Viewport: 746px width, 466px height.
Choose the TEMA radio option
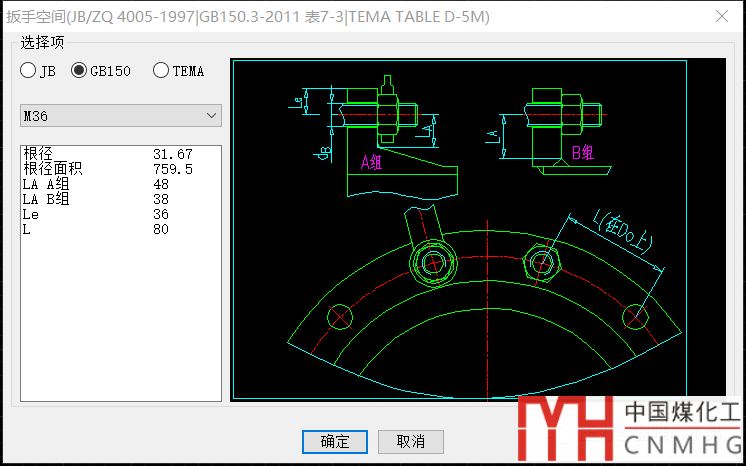(161, 71)
